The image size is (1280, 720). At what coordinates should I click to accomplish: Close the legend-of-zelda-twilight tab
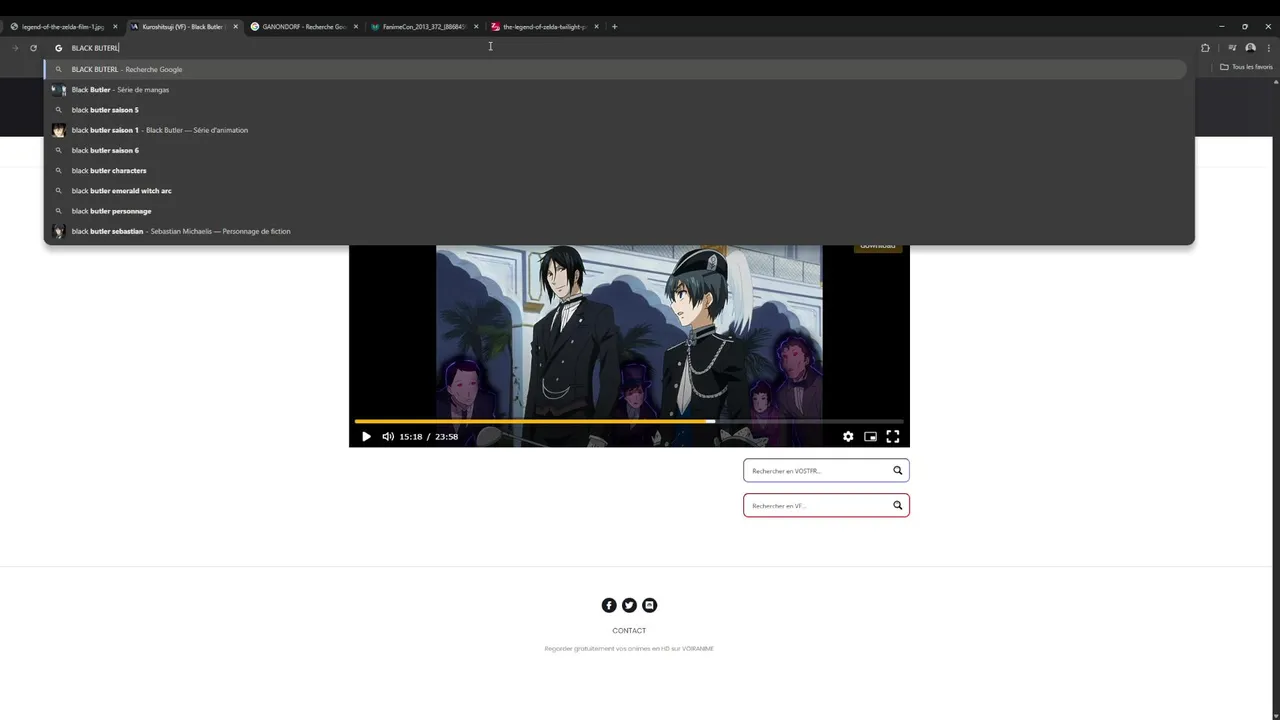click(597, 27)
